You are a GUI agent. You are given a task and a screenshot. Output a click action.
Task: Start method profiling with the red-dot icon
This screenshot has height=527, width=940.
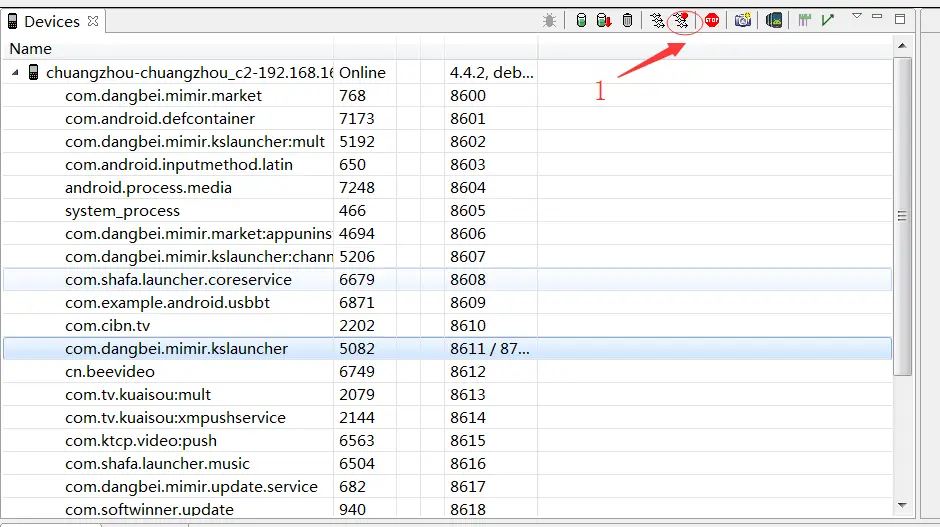coord(681,21)
